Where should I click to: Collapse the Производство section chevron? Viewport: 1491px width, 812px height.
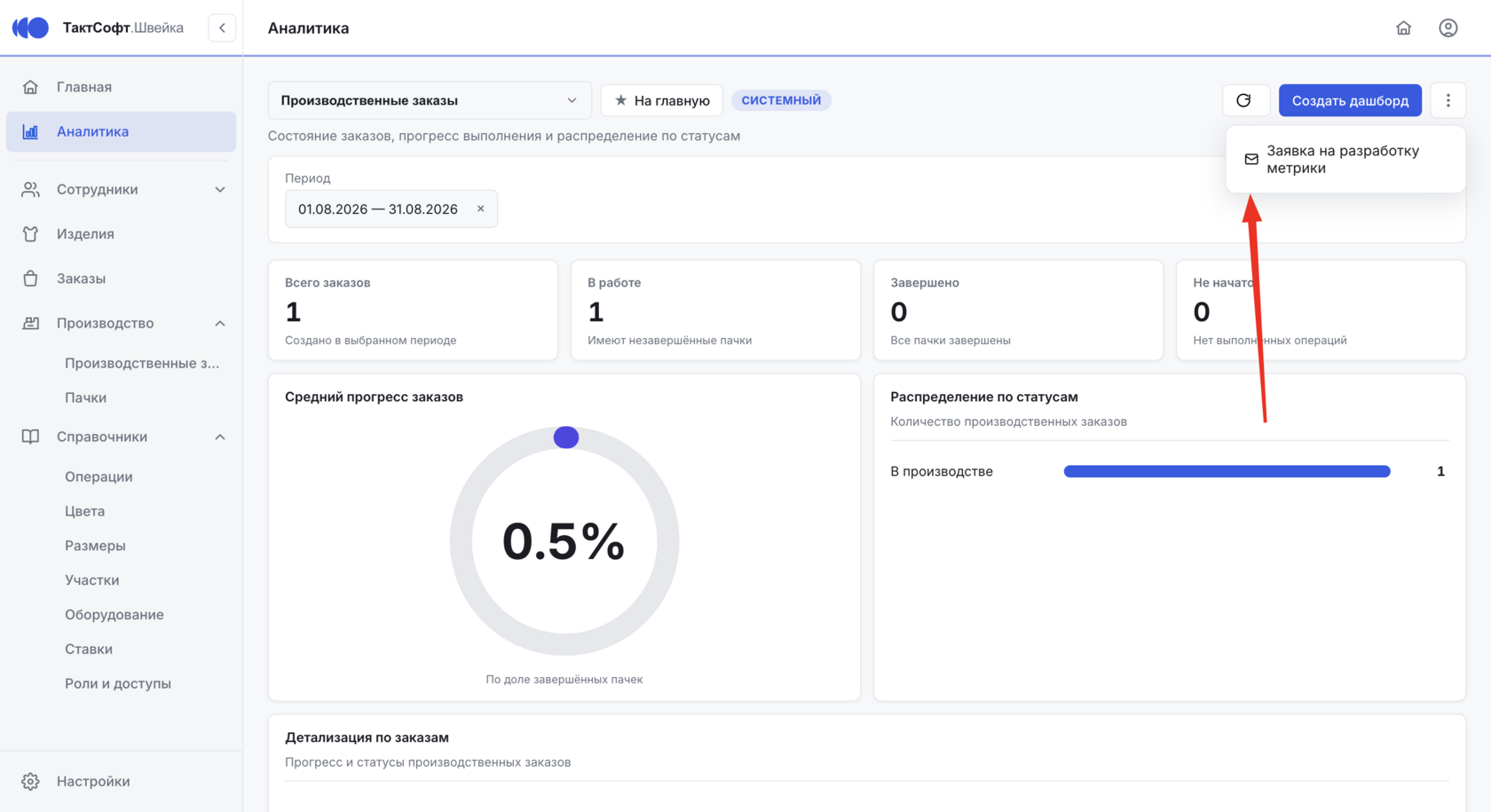tap(220, 323)
